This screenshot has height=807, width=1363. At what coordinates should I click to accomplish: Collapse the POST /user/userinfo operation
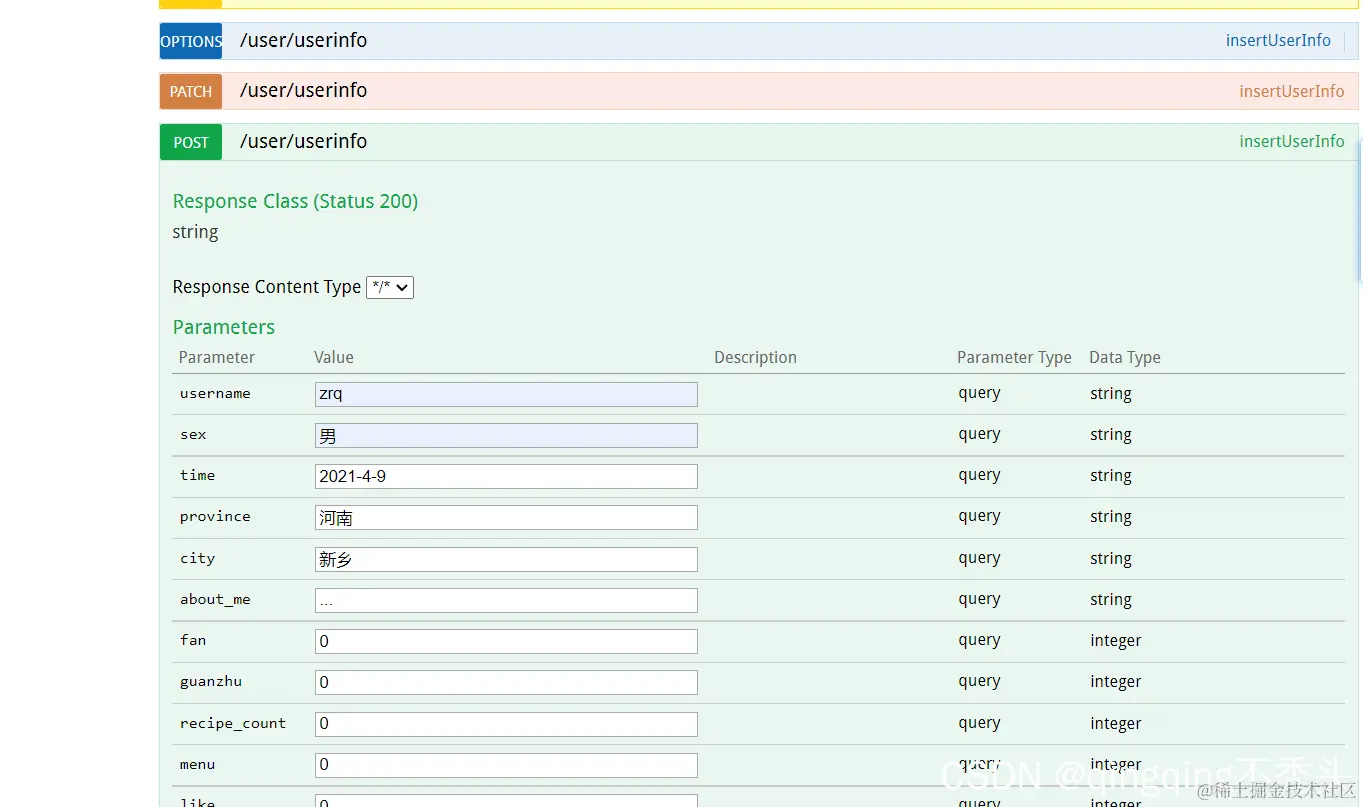click(x=303, y=142)
